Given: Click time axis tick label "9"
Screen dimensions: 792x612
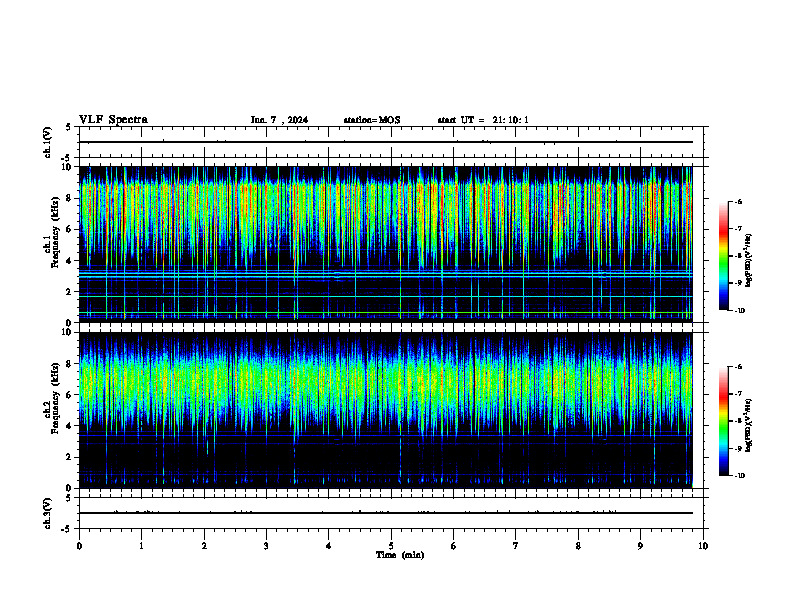Looking at the screenshot, I should click(x=640, y=546).
